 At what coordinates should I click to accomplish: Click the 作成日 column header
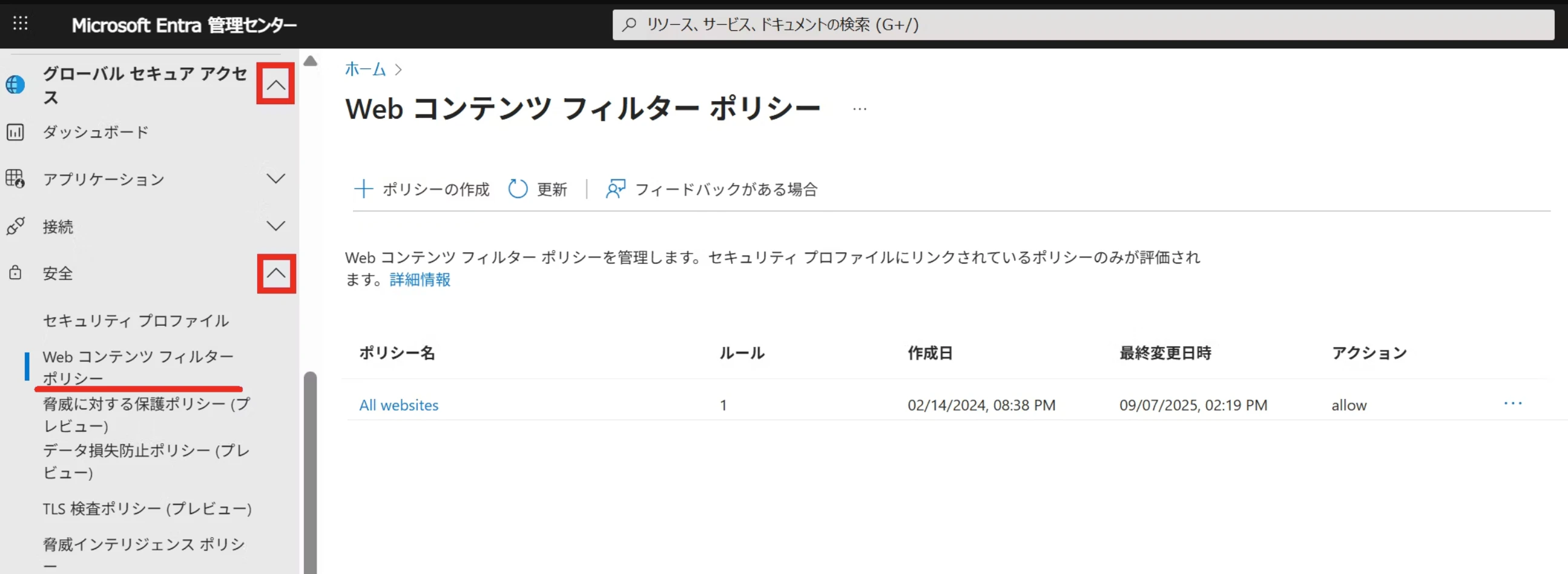click(x=930, y=353)
